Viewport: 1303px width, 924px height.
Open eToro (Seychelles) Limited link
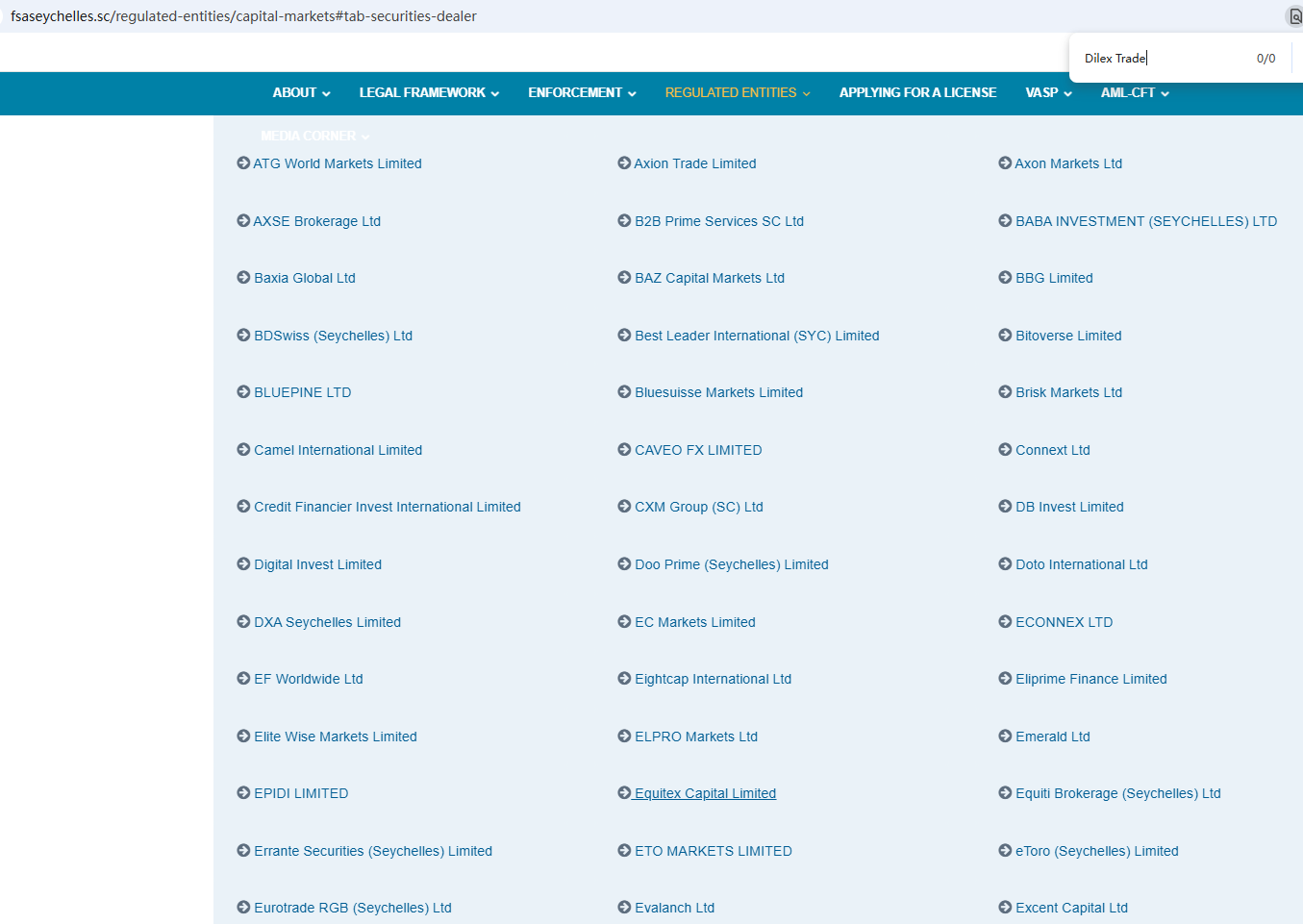pyautogui.click(x=1097, y=851)
